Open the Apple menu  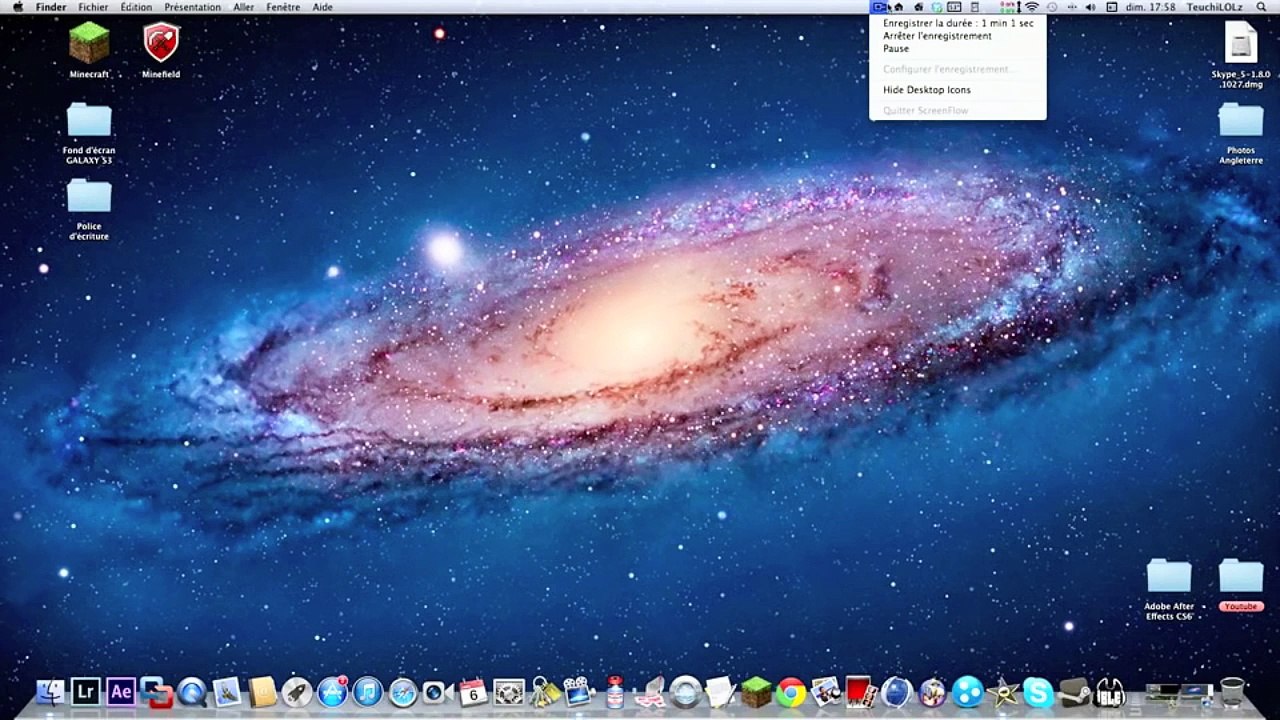pos(17,7)
